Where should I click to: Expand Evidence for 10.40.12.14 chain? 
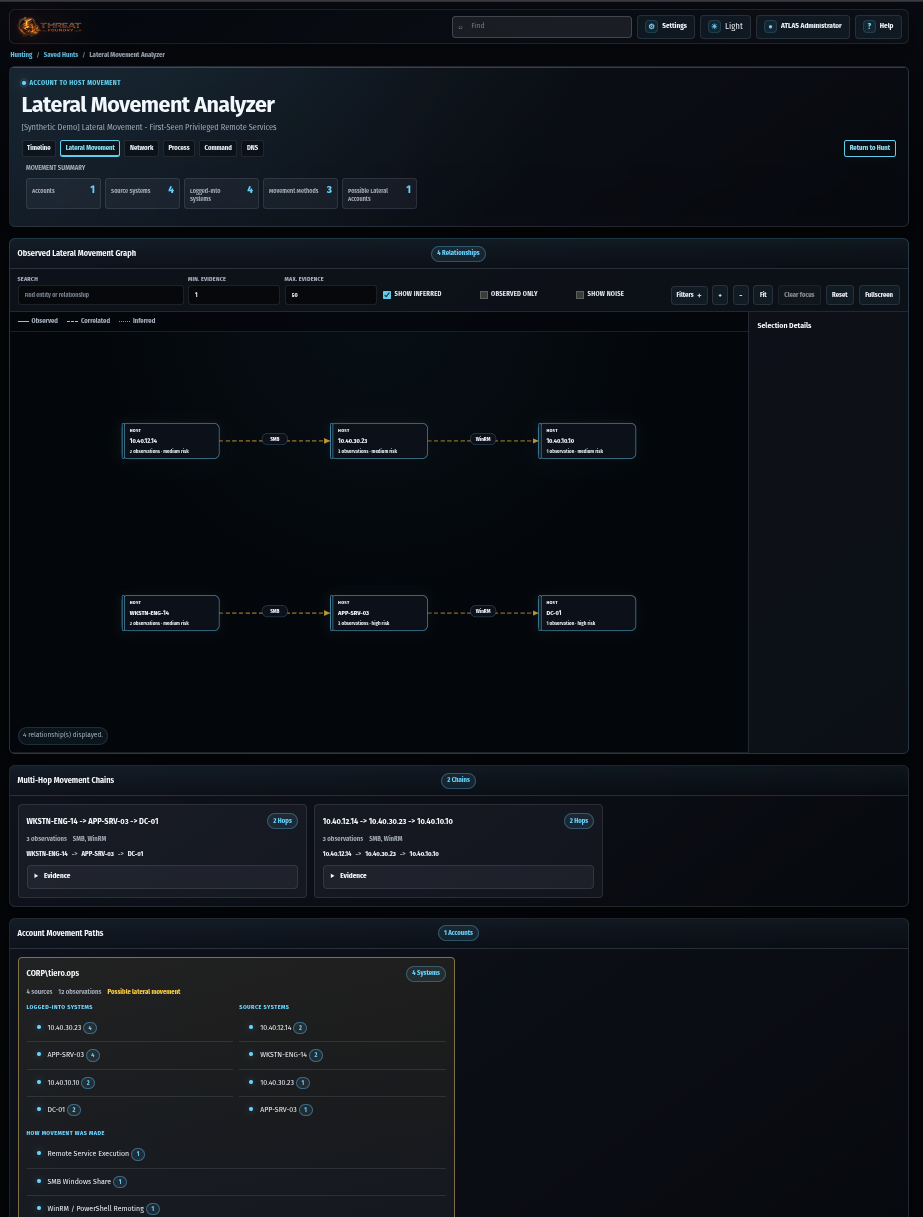click(x=458, y=876)
